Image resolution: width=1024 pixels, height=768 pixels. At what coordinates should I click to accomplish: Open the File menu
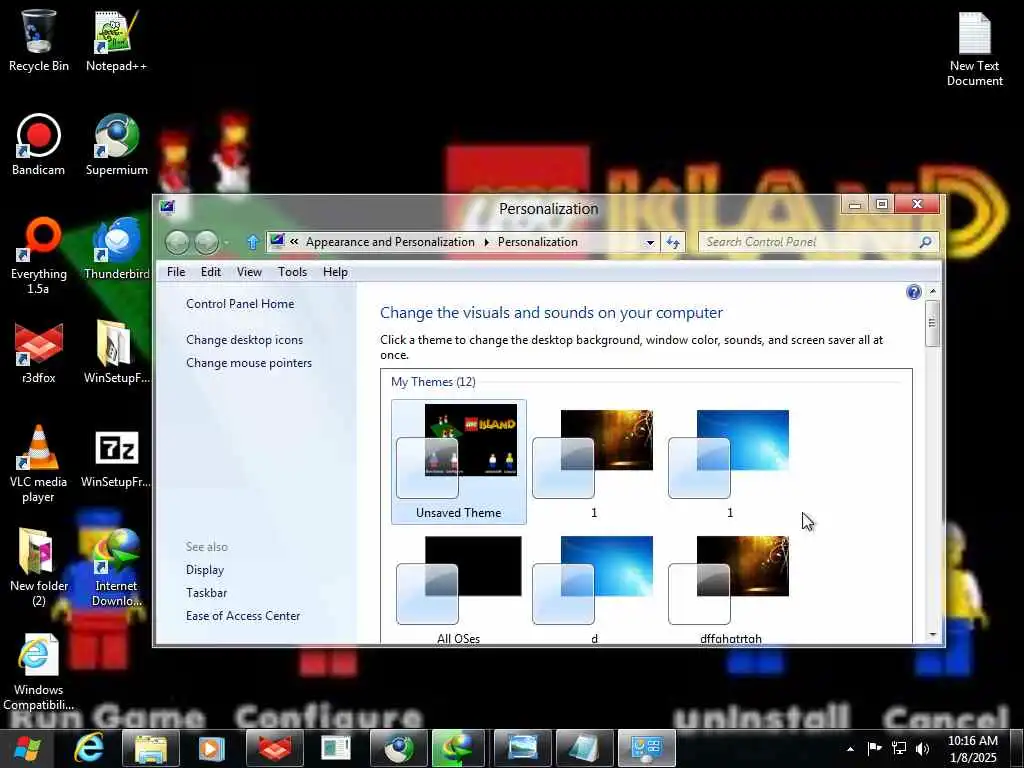176,272
